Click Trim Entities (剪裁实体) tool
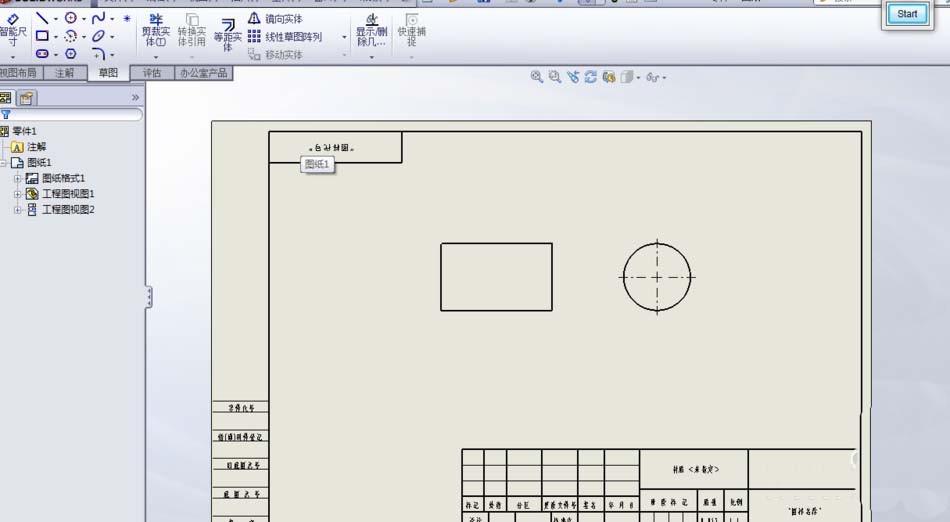 pos(156,31)
